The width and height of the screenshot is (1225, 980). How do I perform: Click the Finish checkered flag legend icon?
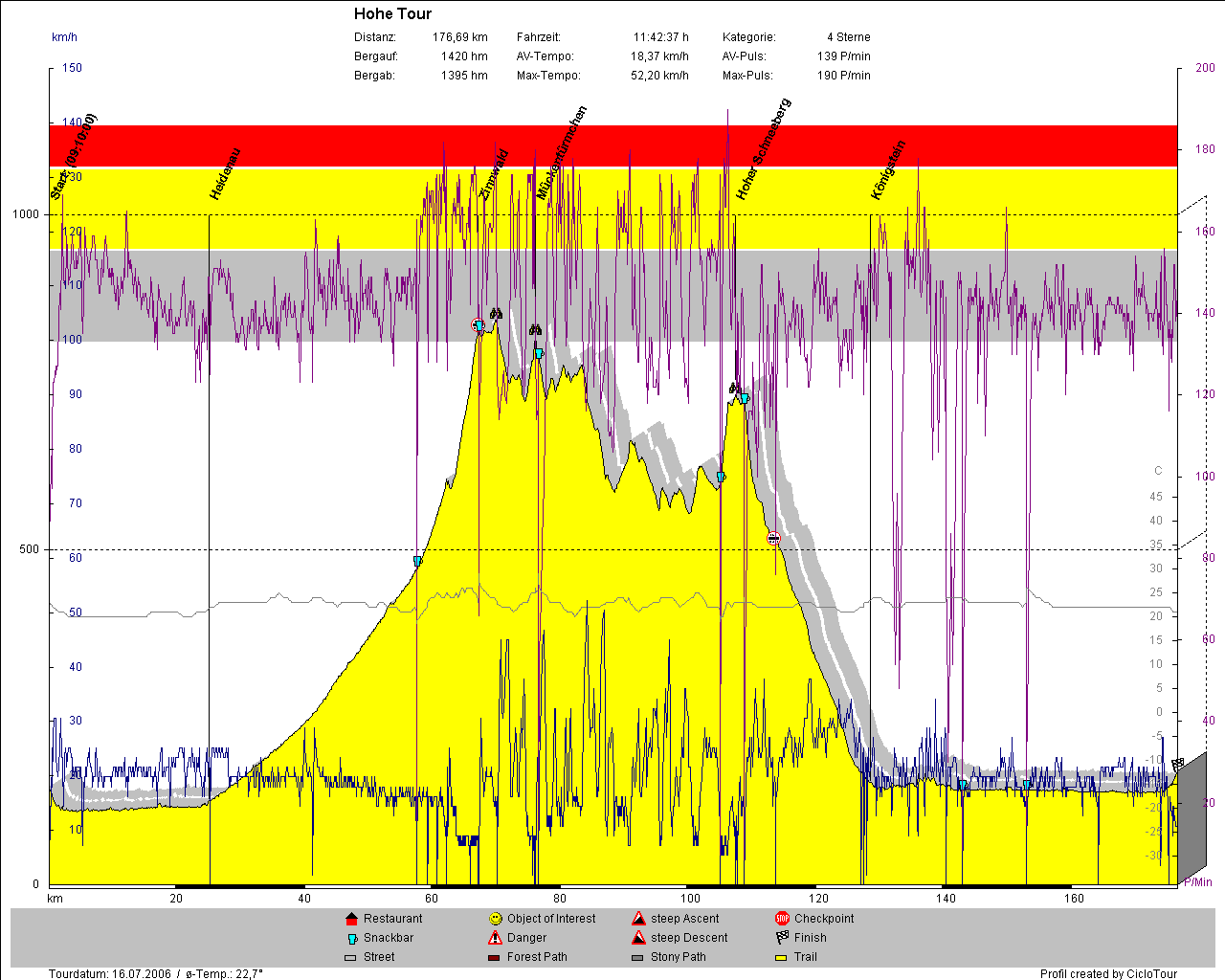782,938
